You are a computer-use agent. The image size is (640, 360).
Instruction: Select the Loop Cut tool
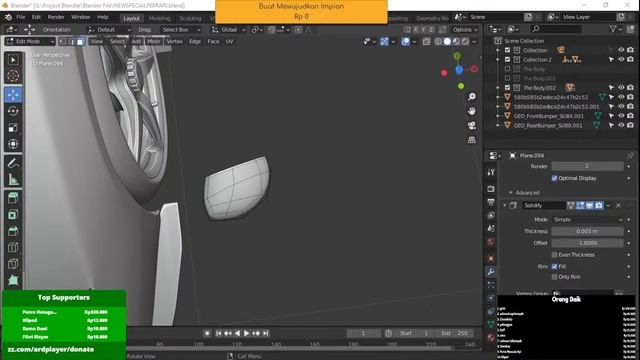[13, 247]
